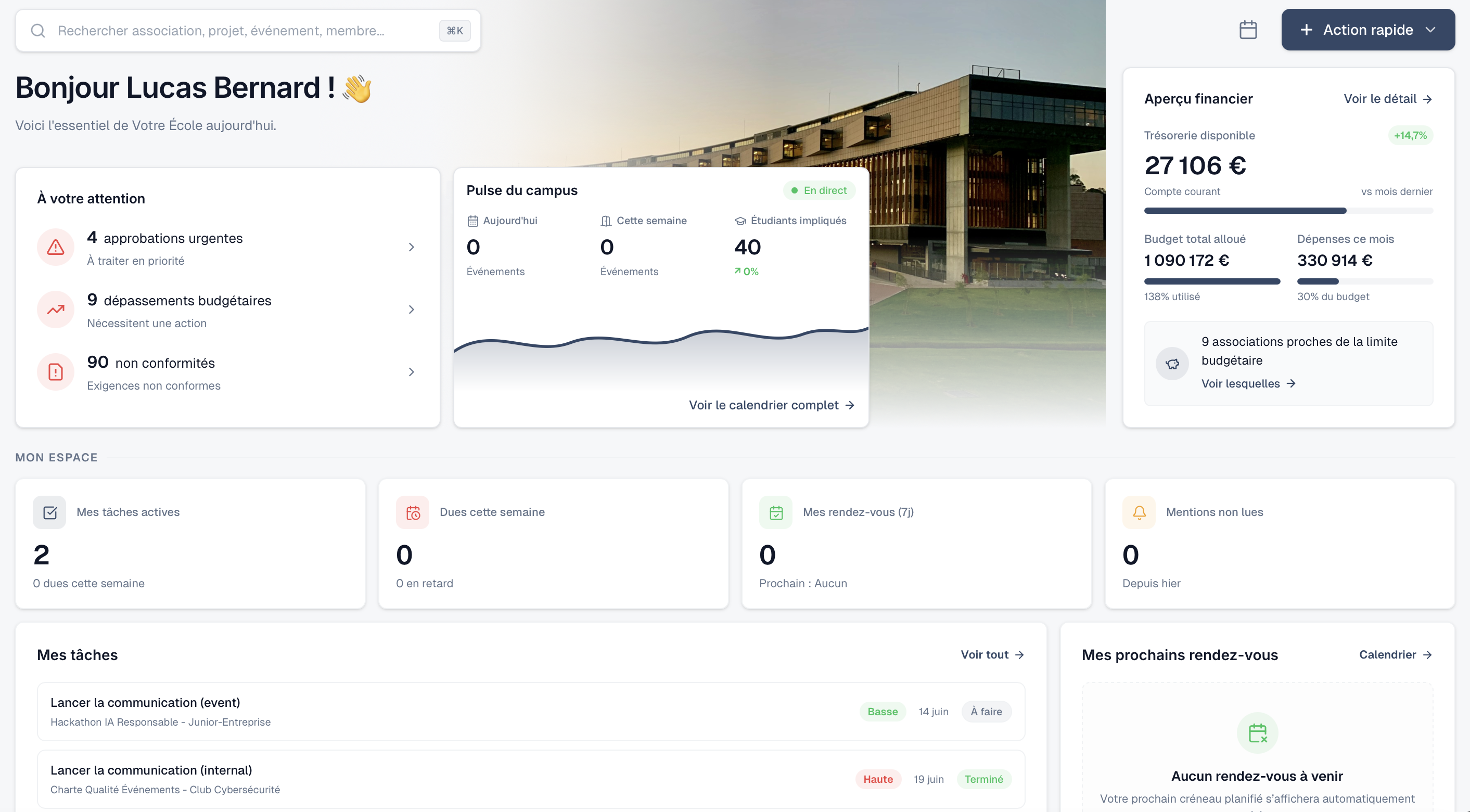Click the calendar-clock icon of Dues cette semaine

(x=413, y=512)
